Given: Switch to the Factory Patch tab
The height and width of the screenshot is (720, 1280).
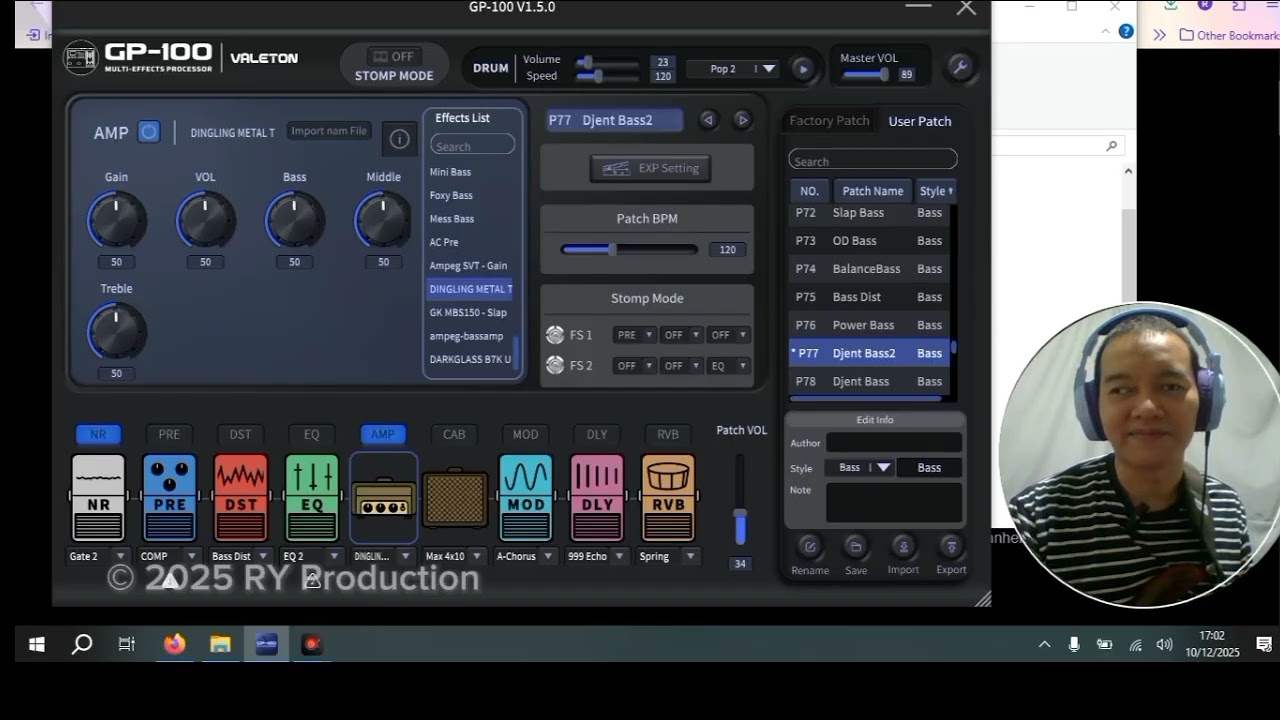Looking at the screenshot, I should pos(829,120).
